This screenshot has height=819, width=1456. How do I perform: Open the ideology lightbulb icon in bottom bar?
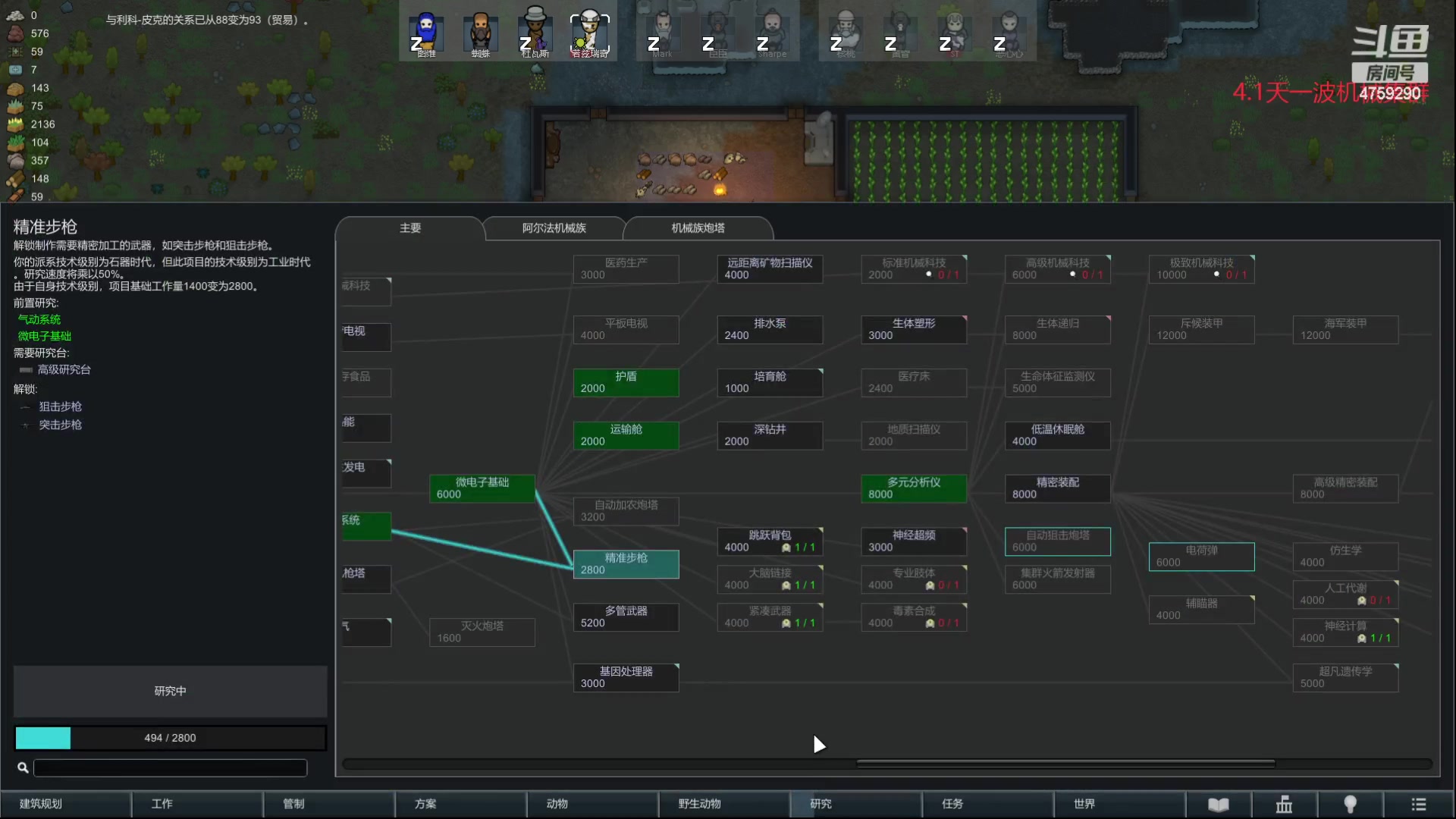[x=1350, y=805]
